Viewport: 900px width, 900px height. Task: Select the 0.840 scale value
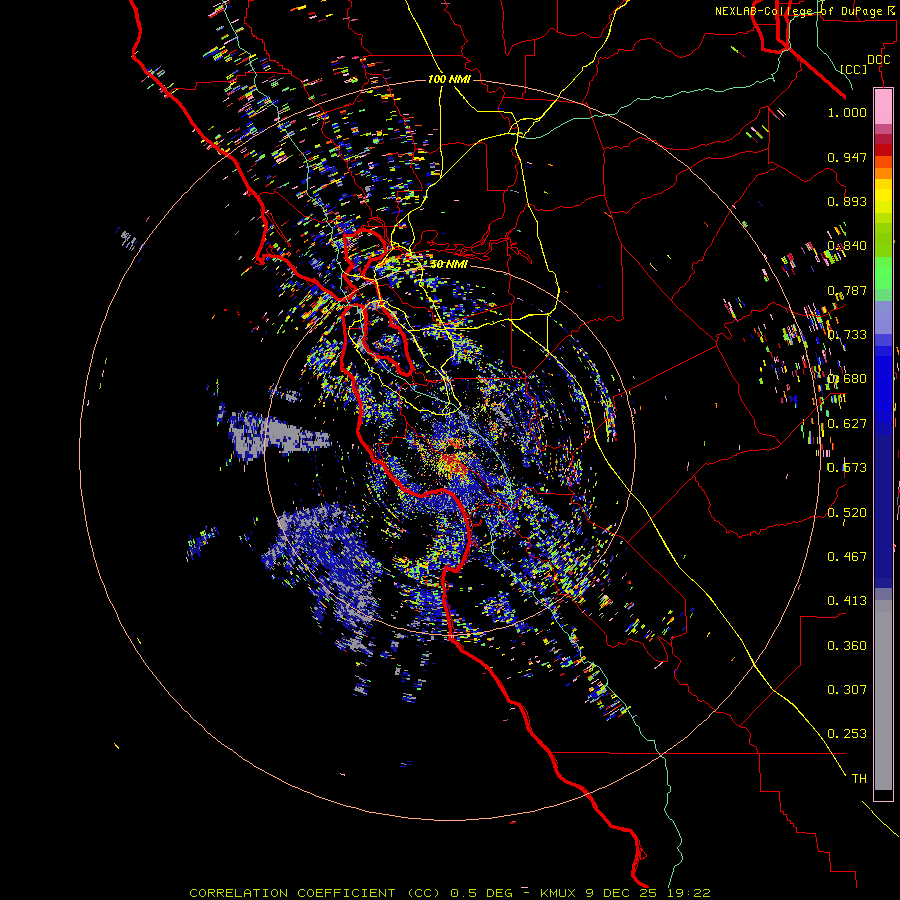pos(847,246)
